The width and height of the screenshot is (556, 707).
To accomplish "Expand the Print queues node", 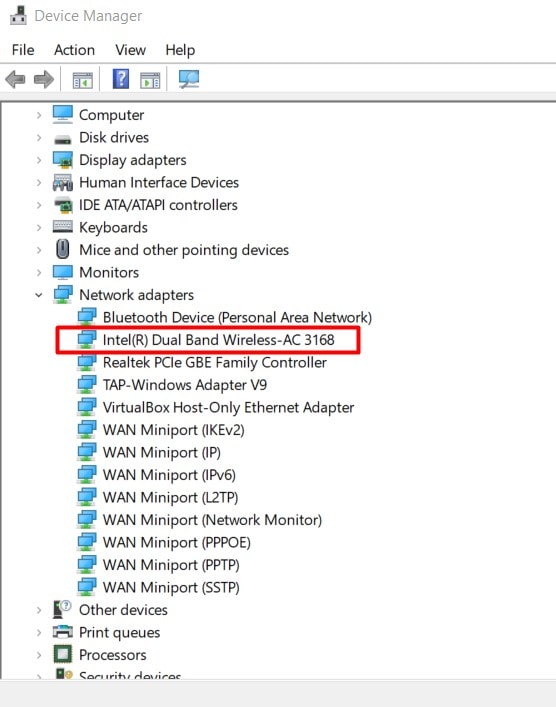I will pos(39,633).
